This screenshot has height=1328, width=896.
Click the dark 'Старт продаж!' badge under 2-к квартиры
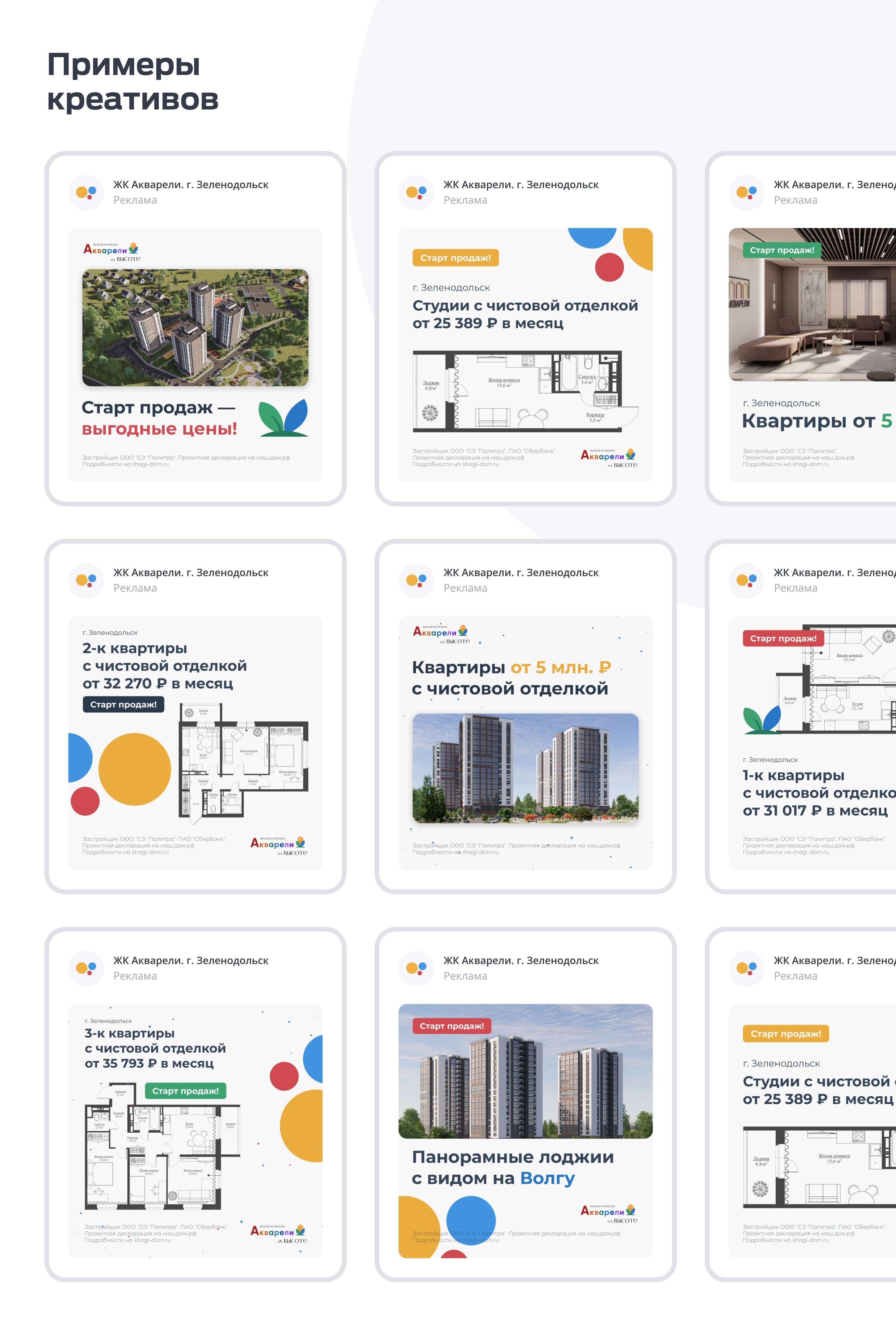tap(124, 704)
